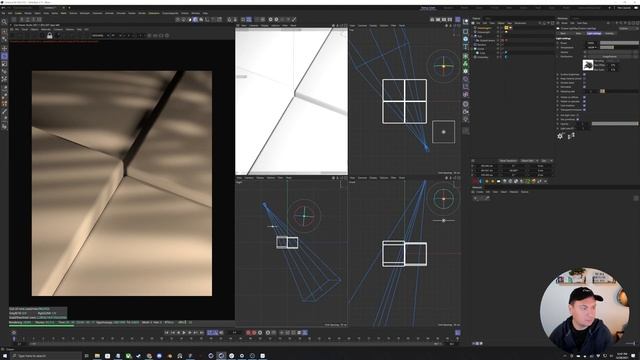The image size is (640, 360).
Task: Click the Power value input field
Action: click(x=591, y=43)
